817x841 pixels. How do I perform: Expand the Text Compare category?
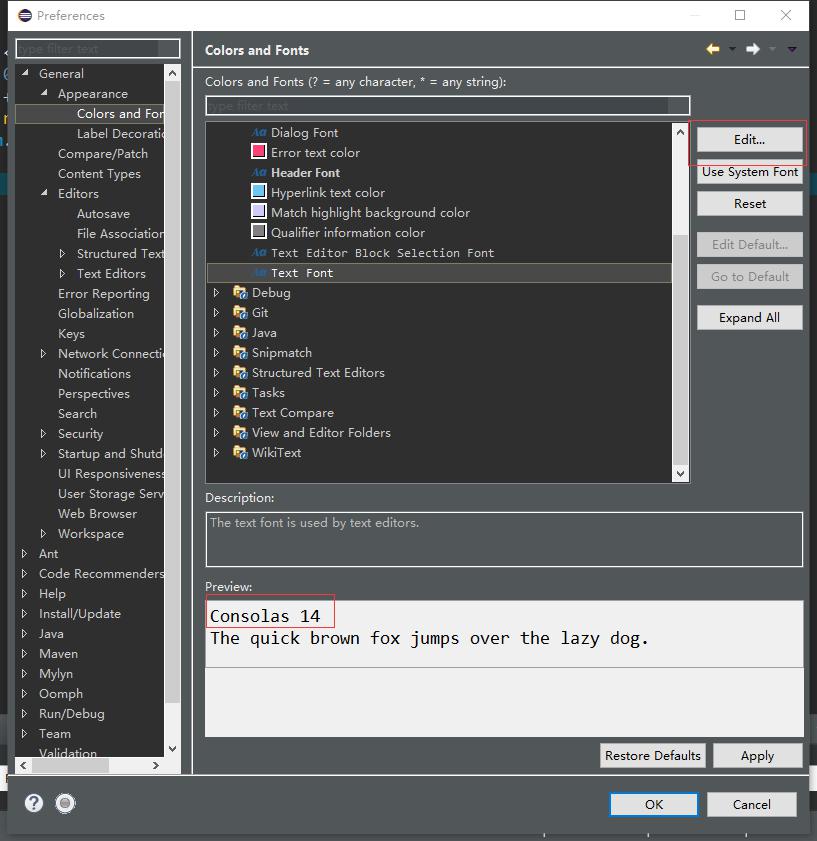[x=216, y=412]
